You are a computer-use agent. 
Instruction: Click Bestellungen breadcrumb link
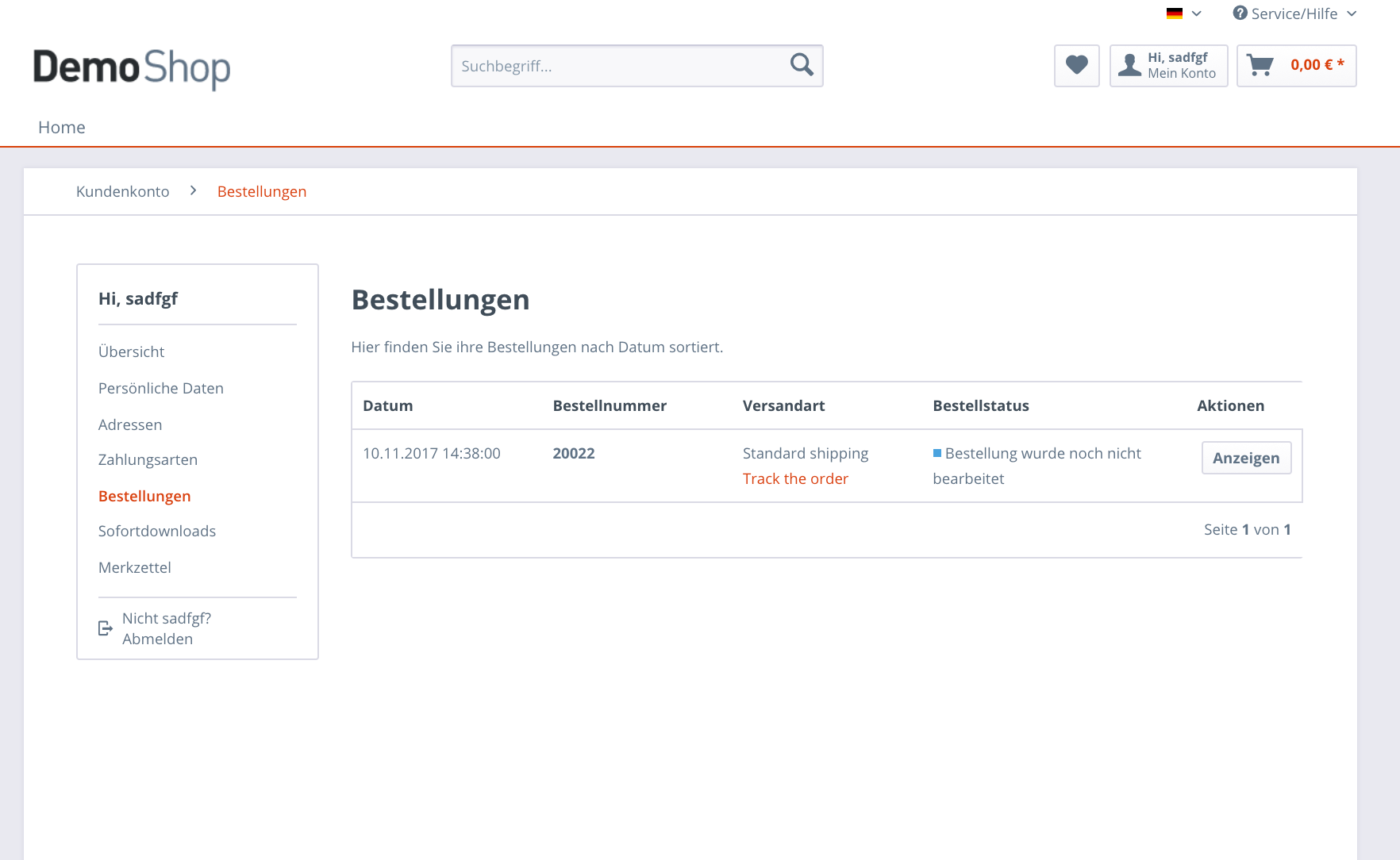[x=262, y=191]
